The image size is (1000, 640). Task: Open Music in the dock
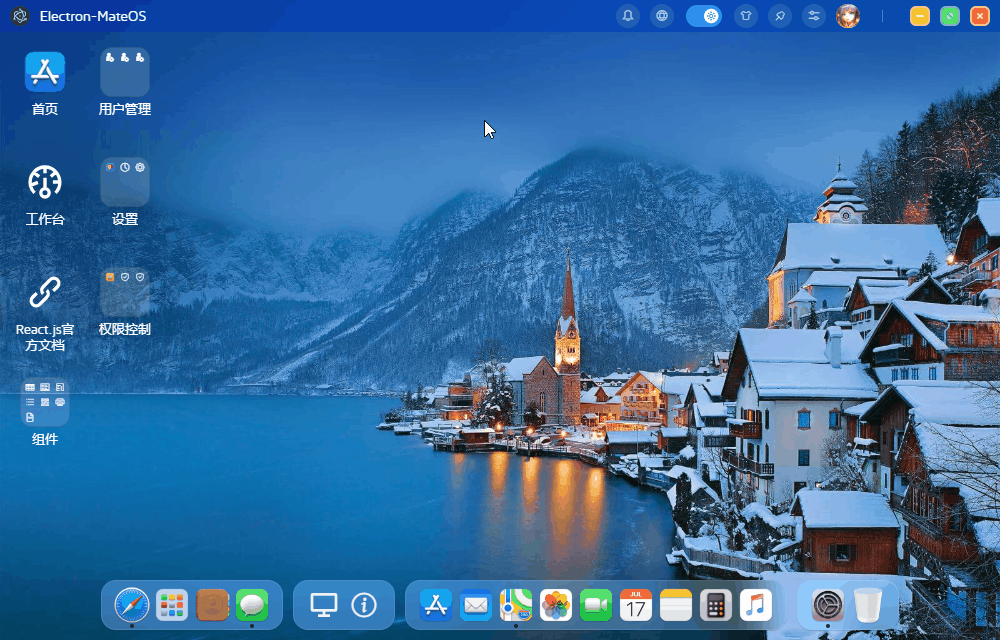pyautogui.click(x=756, y=605)
